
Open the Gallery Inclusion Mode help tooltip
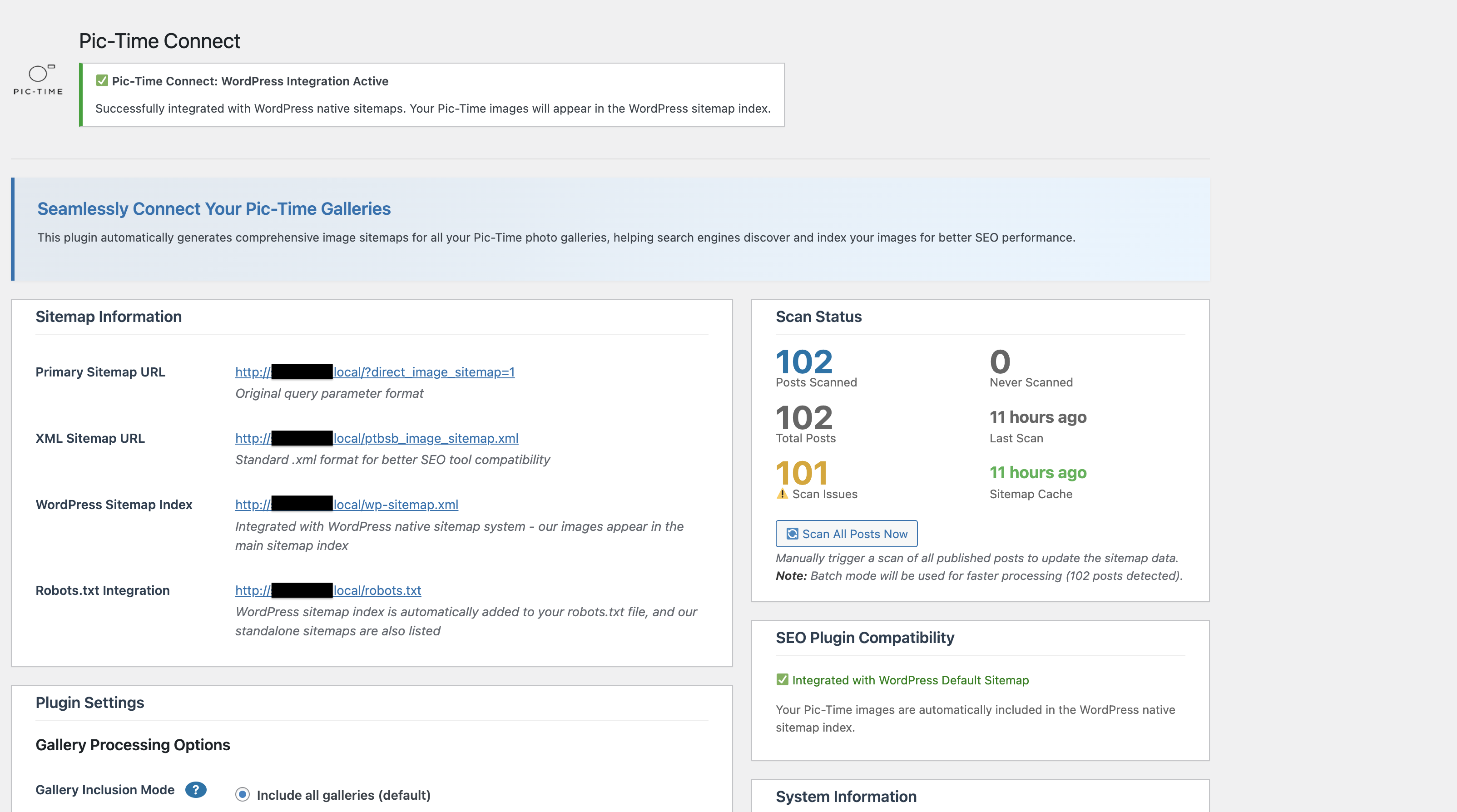195,789
